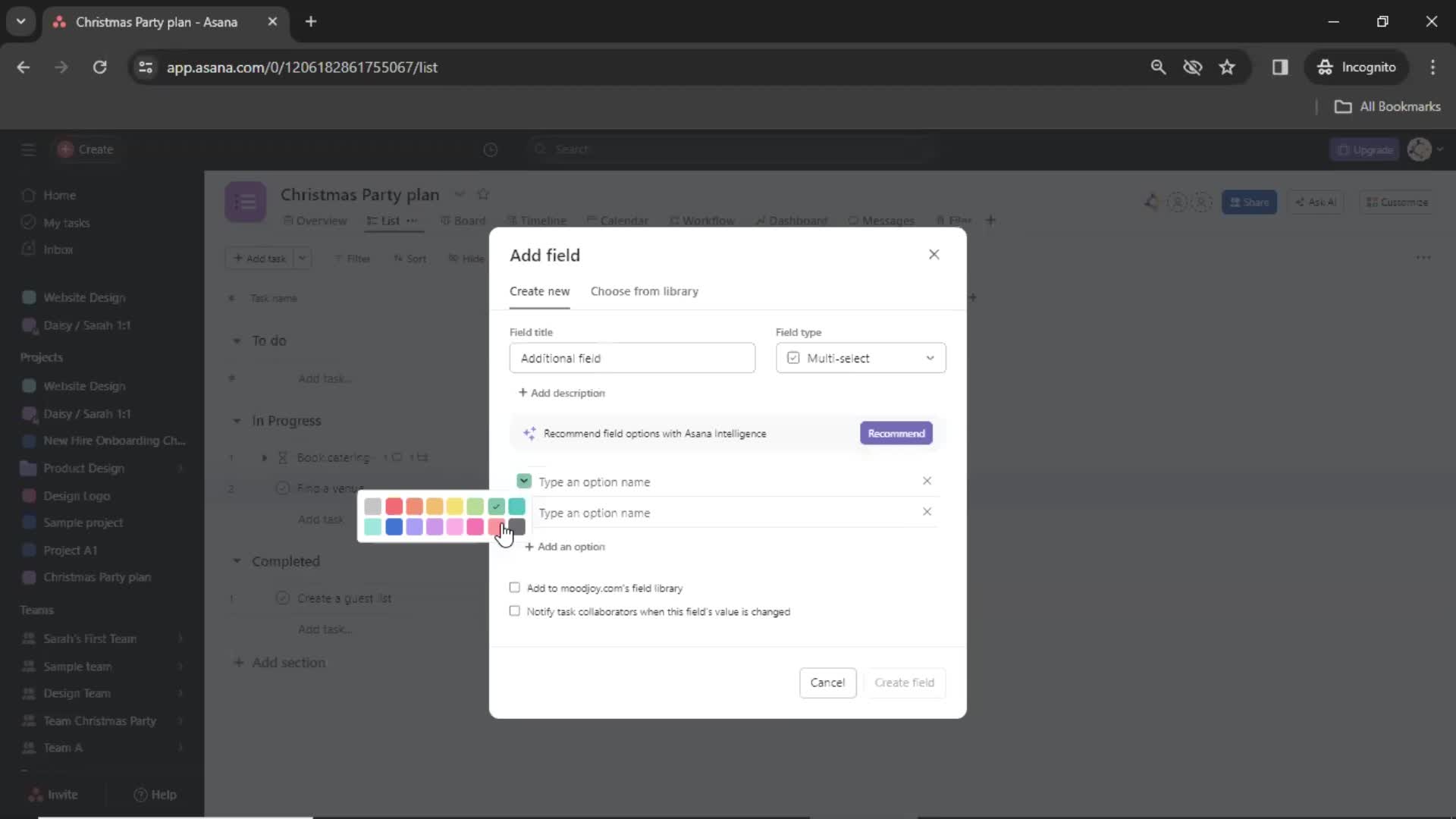The width and height of the screenshot is (1456, 819).
Task: Click the List view tab icon
Action: pos(373,220)
